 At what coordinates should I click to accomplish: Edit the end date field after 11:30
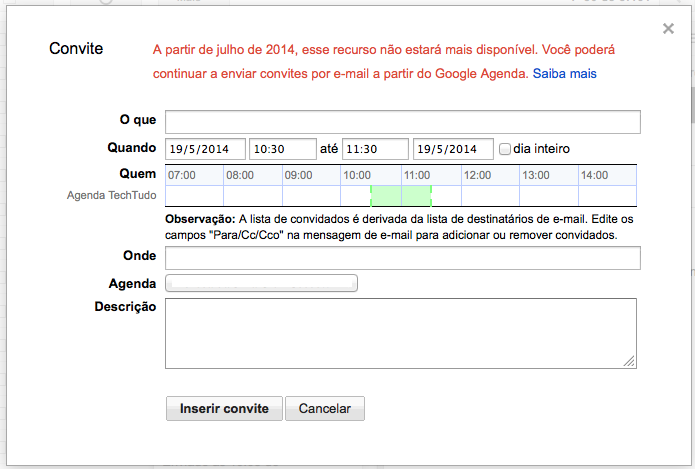pyautogui.click(x=453, y=149)
